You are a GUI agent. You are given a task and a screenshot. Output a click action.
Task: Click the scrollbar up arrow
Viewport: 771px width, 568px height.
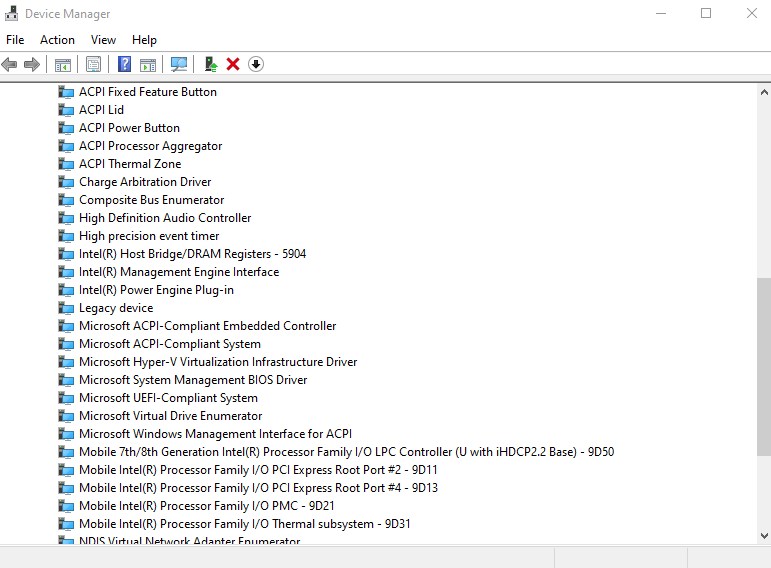click(764, 92)
